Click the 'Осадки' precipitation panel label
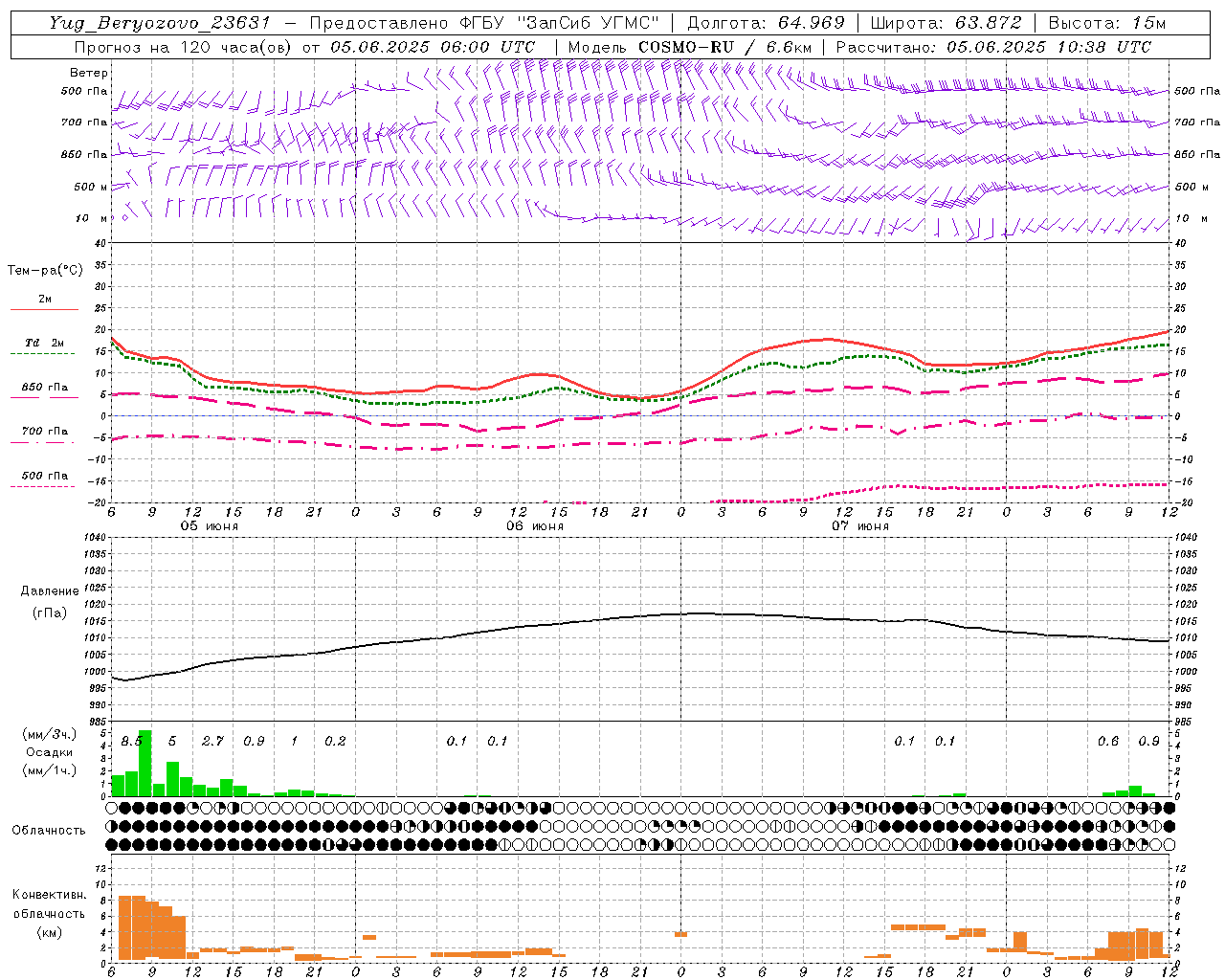The width and height of the screenshot is (1225, 980). [48, 752]
